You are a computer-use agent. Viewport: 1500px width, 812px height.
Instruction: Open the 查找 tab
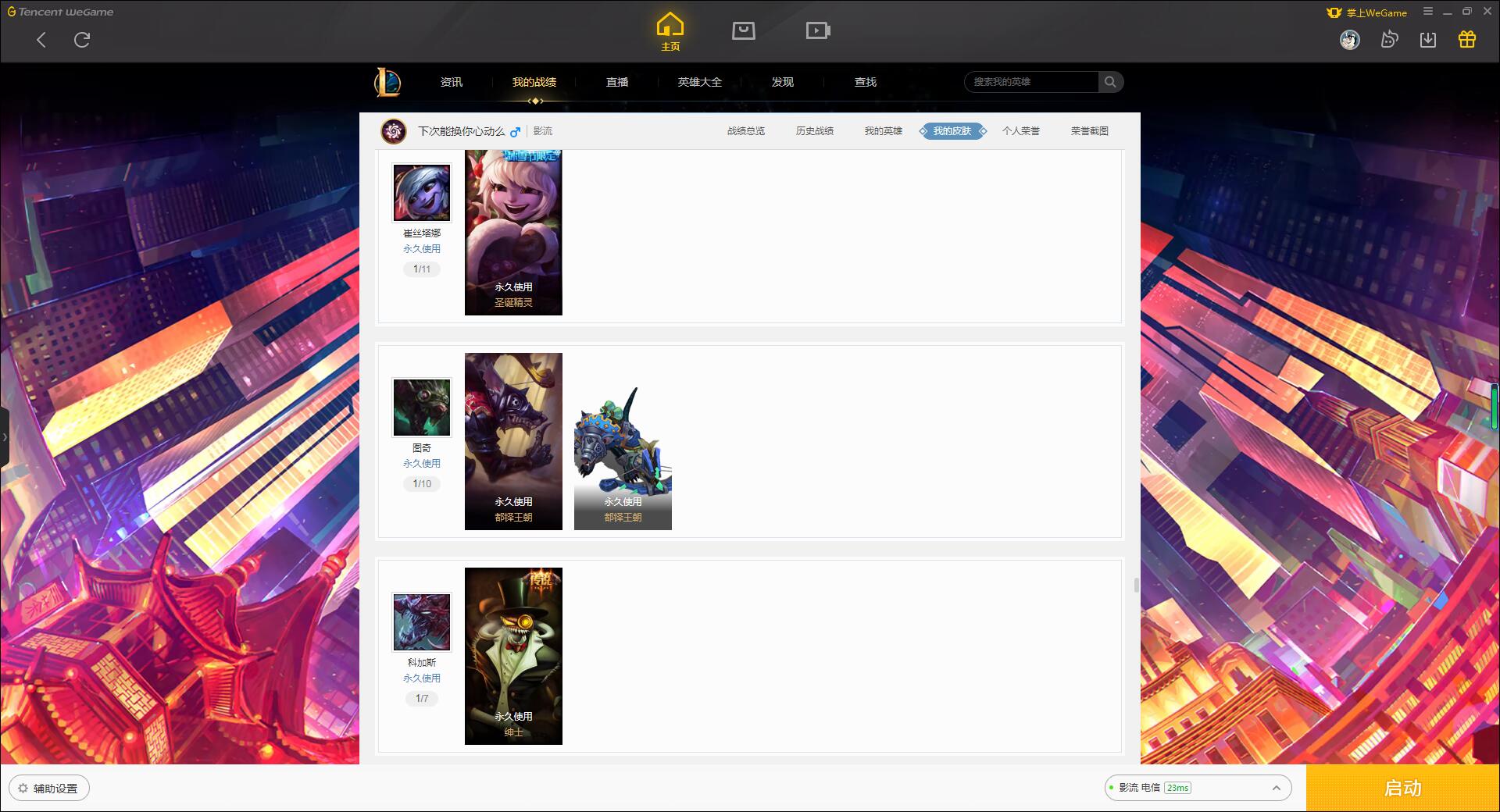point(866,82)
